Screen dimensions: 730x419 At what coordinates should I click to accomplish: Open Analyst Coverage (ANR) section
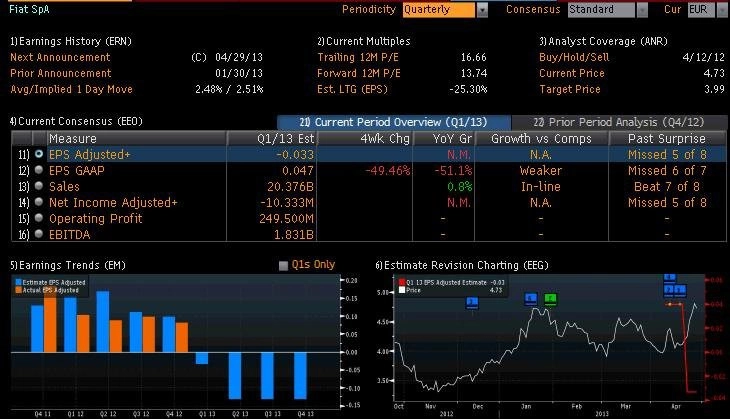click(603, 41)
